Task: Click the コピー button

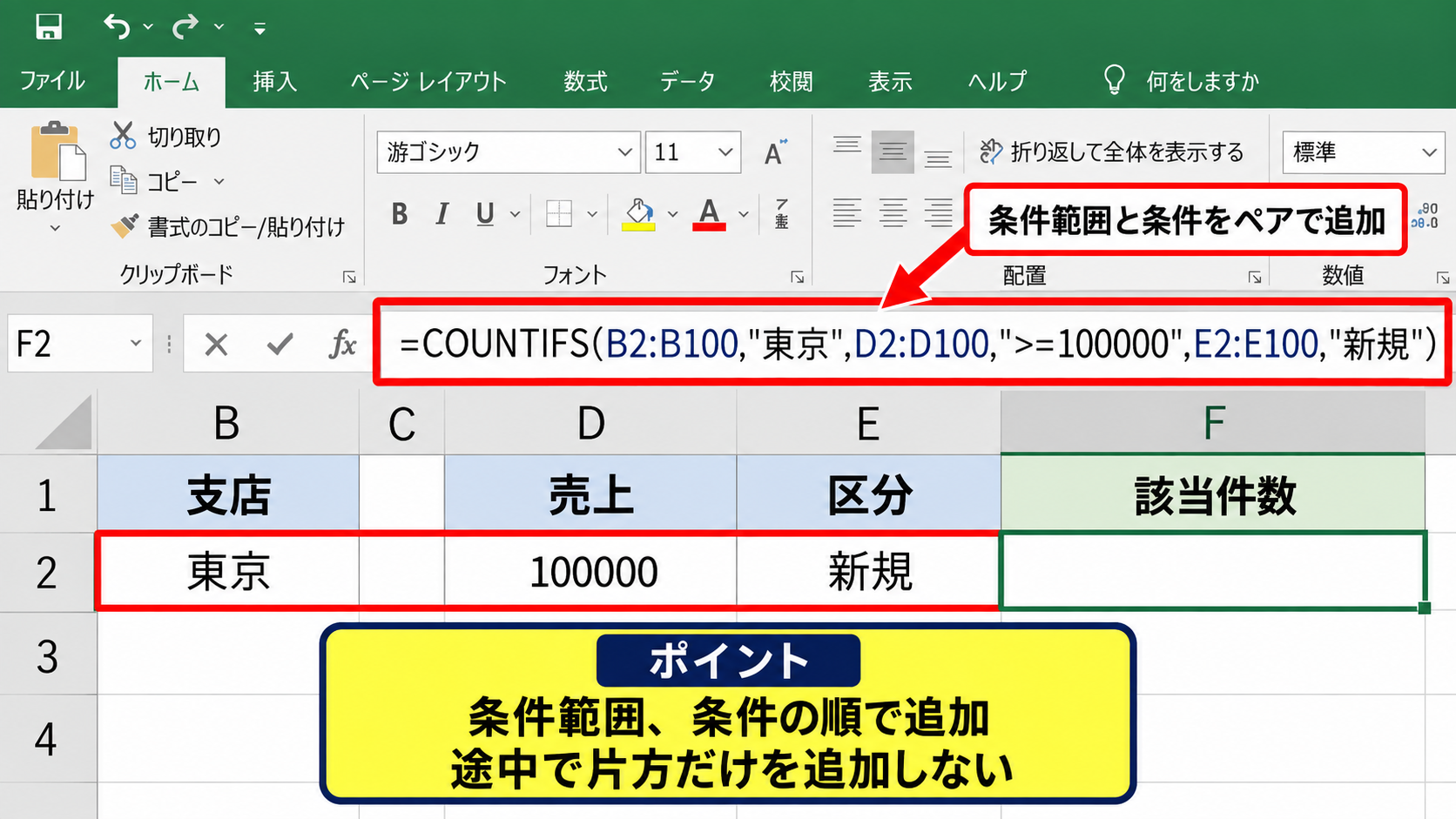Action: [155, 181]
